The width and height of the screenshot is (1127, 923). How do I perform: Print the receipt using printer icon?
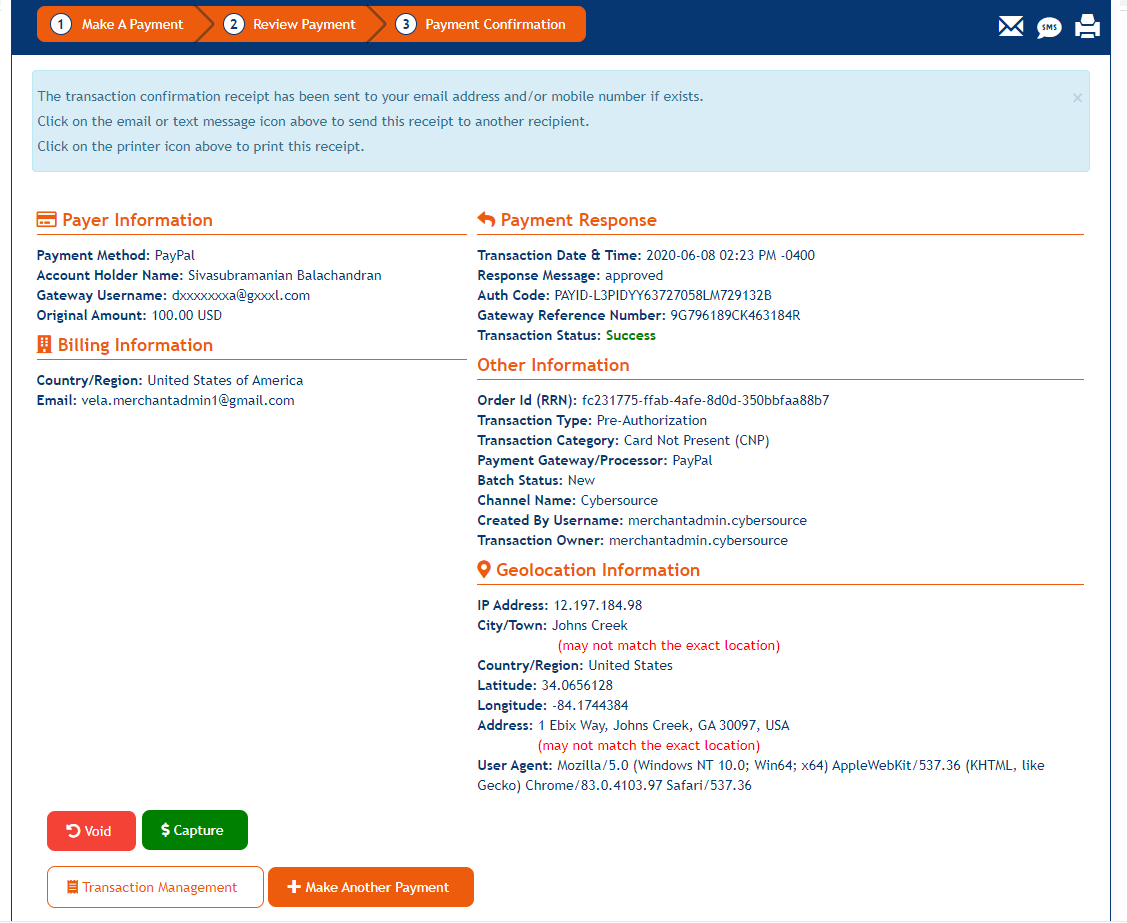pyautogui.click(x=1087, y=27)
